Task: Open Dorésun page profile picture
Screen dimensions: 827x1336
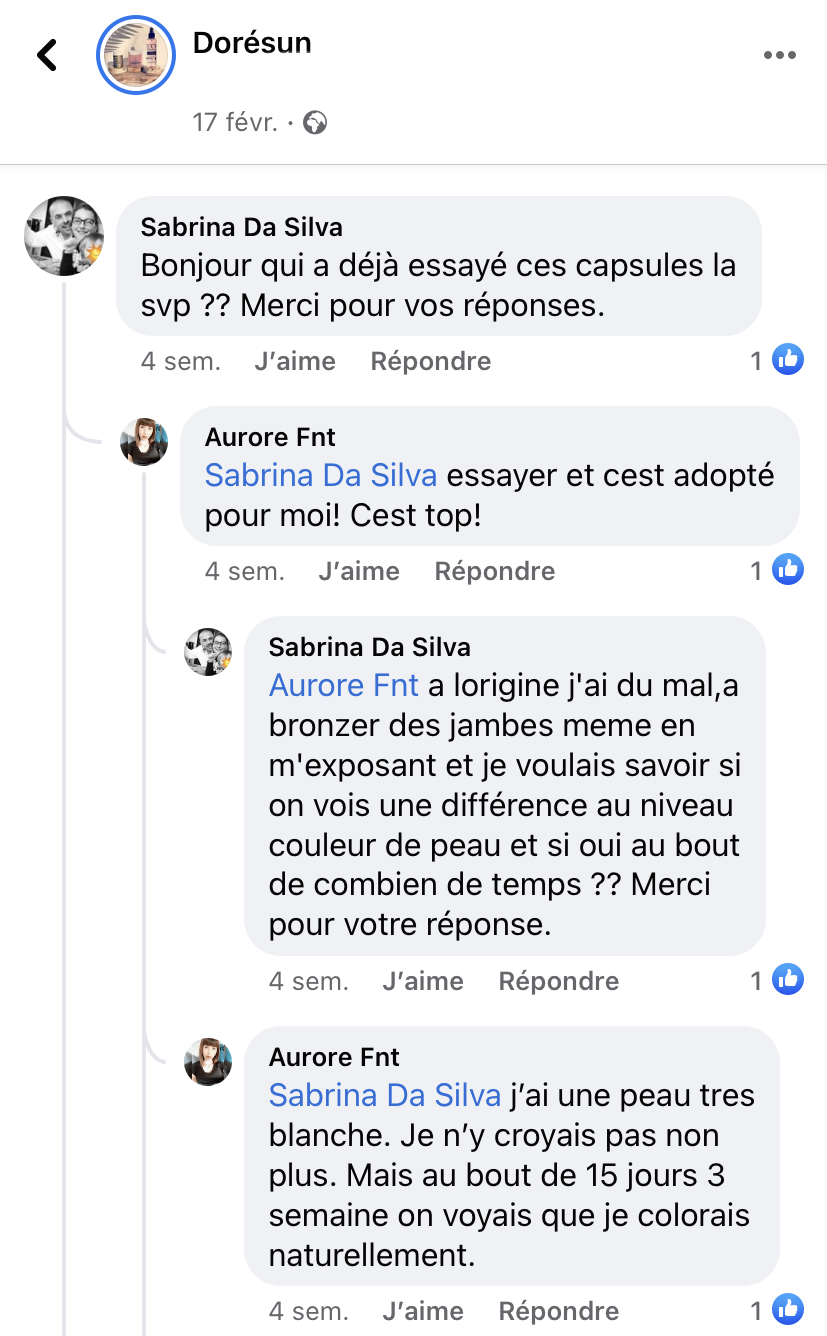Action: pyautogui.click(x=136, y=55)
